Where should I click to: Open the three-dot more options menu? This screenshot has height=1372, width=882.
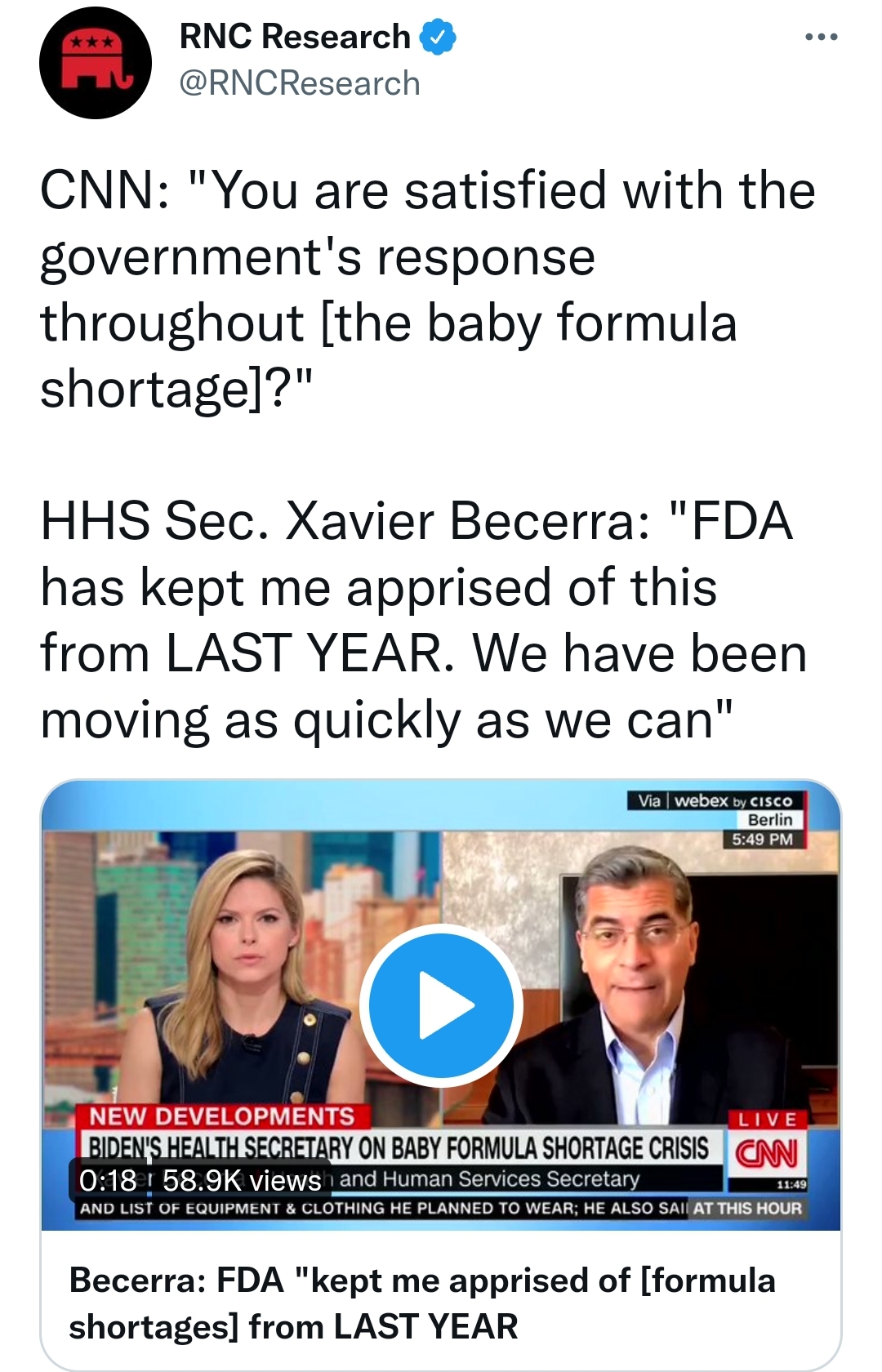[x=820, y=38]
